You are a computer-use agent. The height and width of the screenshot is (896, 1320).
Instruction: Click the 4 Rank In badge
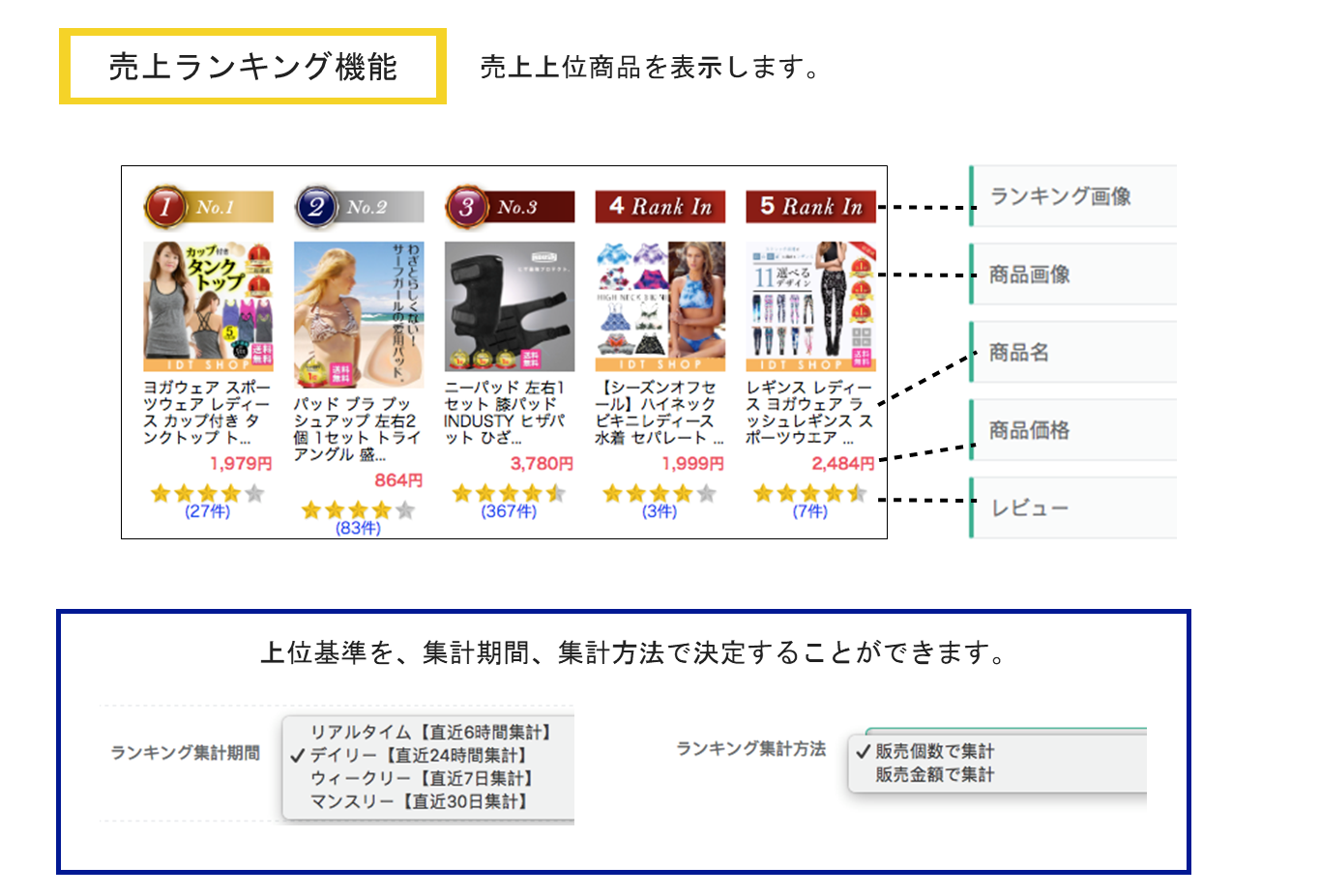click(x=660, y=207)
